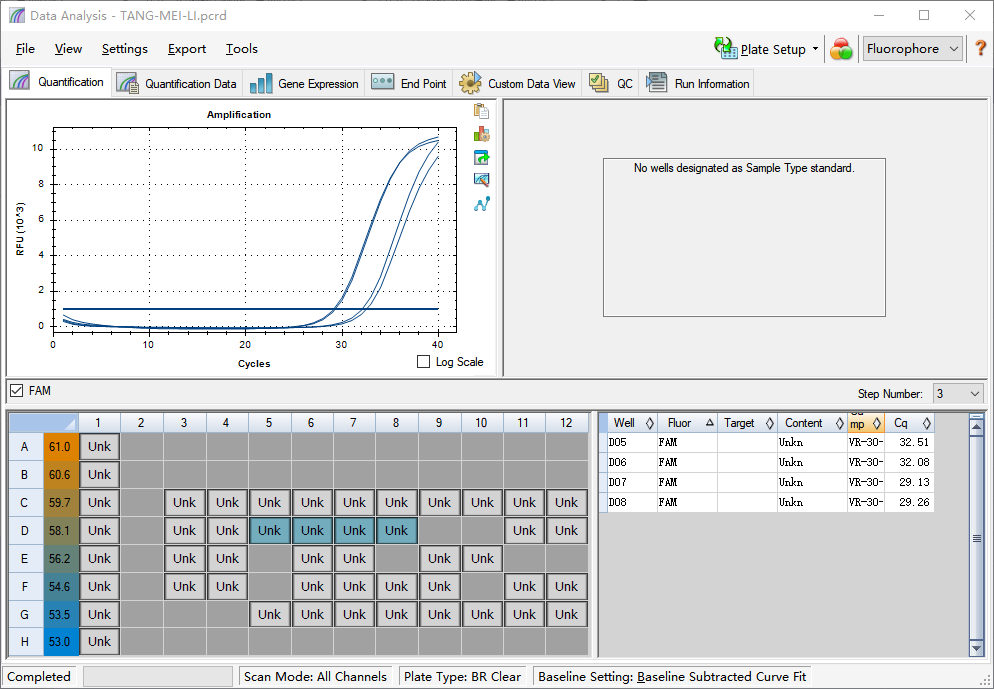994x689 pixels.
Task: Click the table scrollbar down arrow
Action: (976, 648)
